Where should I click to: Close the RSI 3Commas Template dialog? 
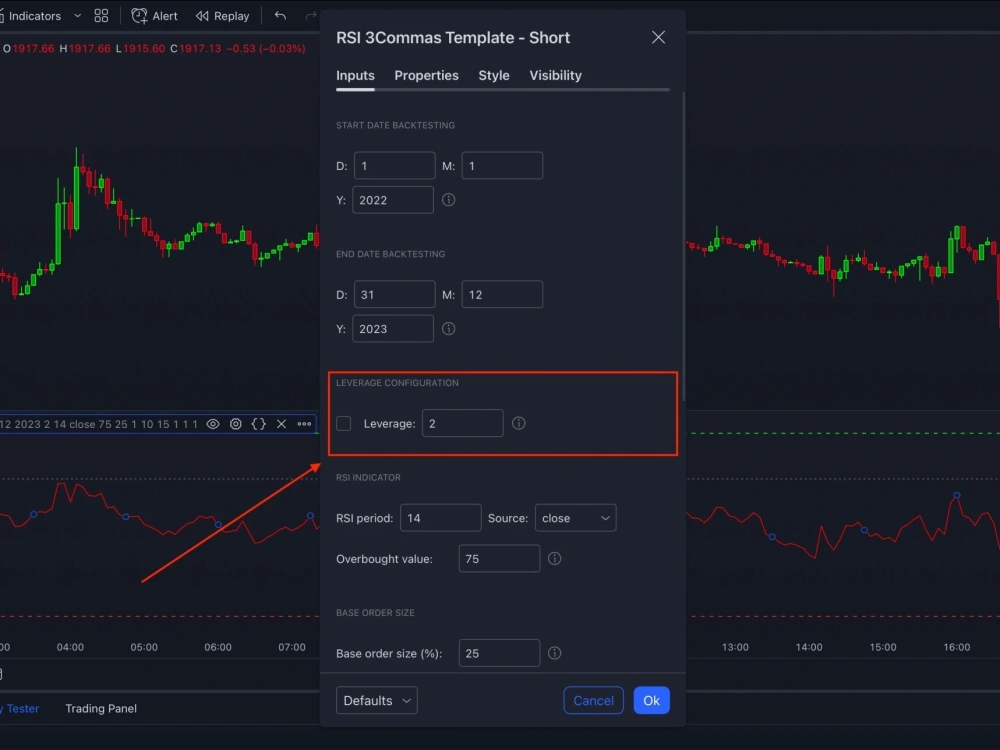coord(658,37)
